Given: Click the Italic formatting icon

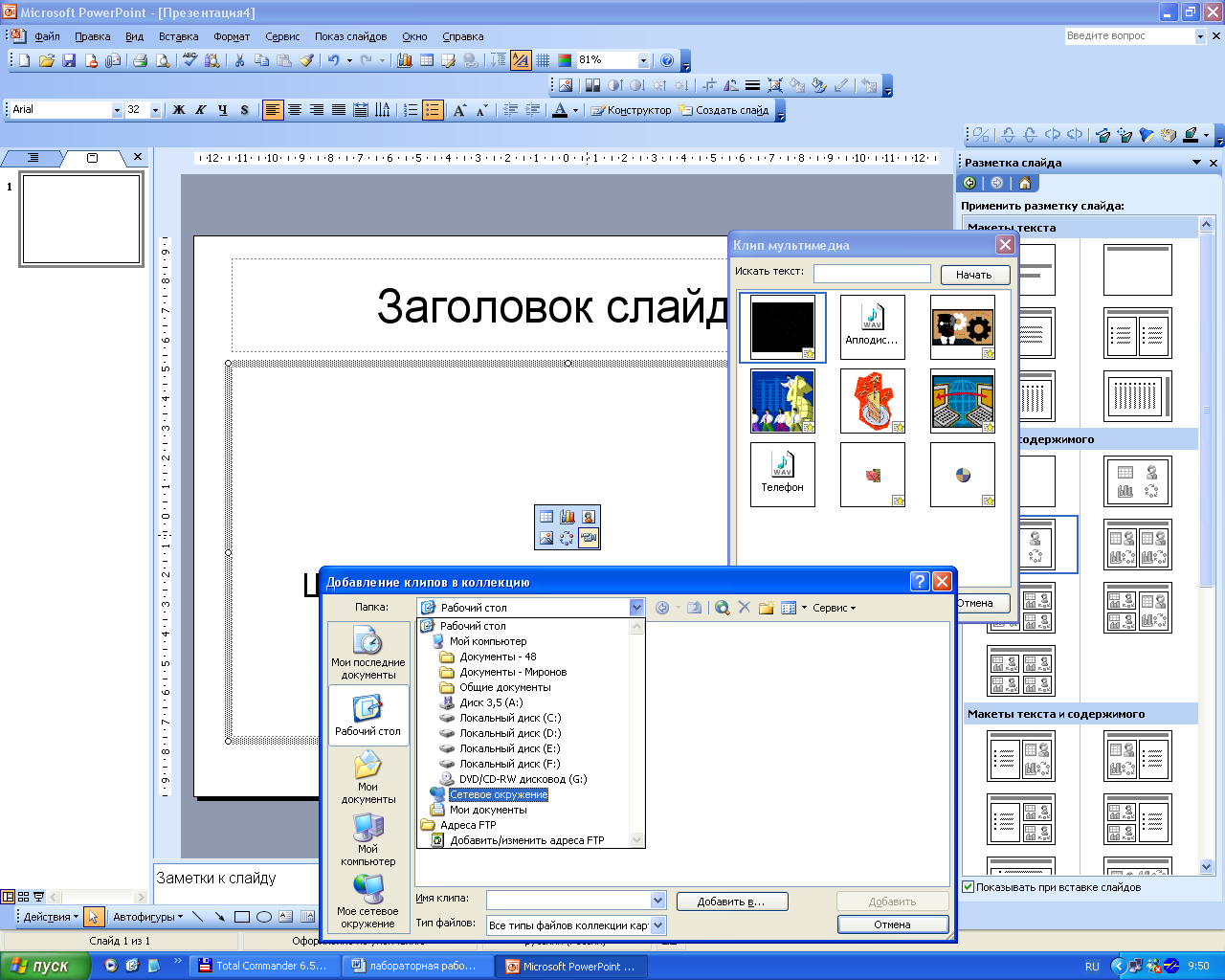Looking at the screenshot, I should (x=201, y=110).
